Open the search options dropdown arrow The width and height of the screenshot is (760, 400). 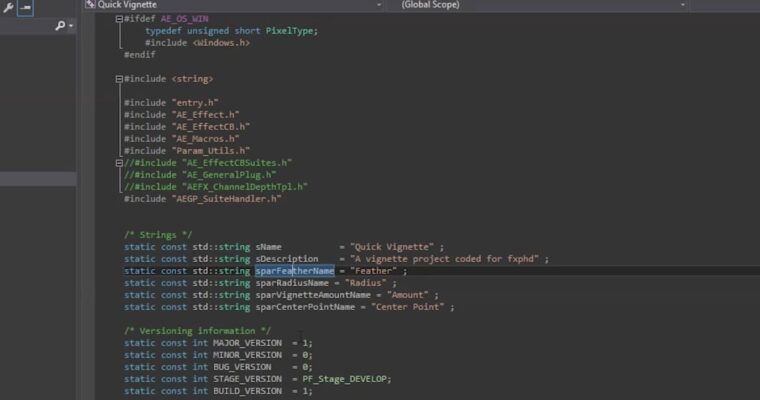[x=71, y=26]
